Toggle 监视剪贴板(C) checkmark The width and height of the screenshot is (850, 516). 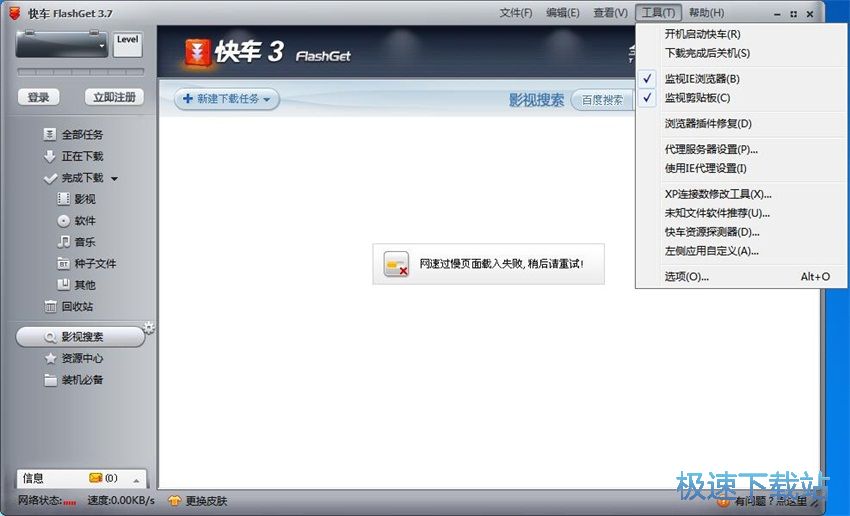click(x=647, y=98)
